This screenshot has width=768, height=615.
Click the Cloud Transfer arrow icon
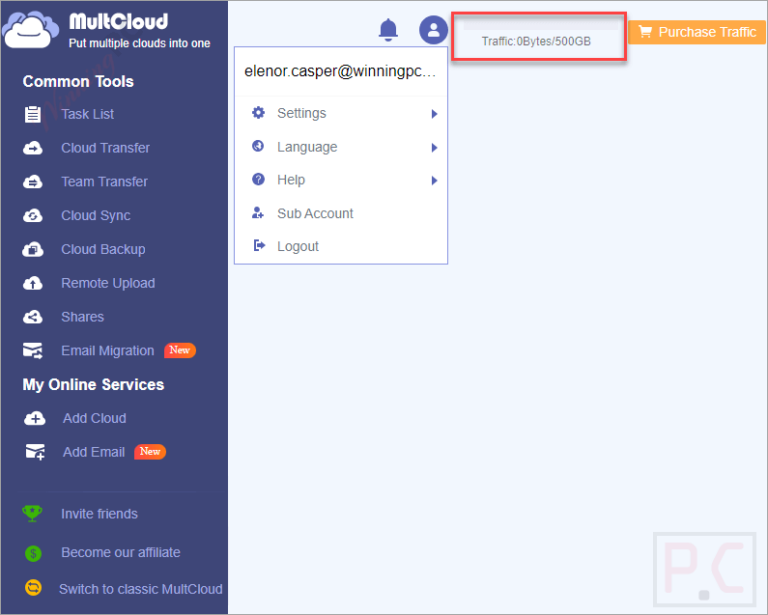point(33,148)
